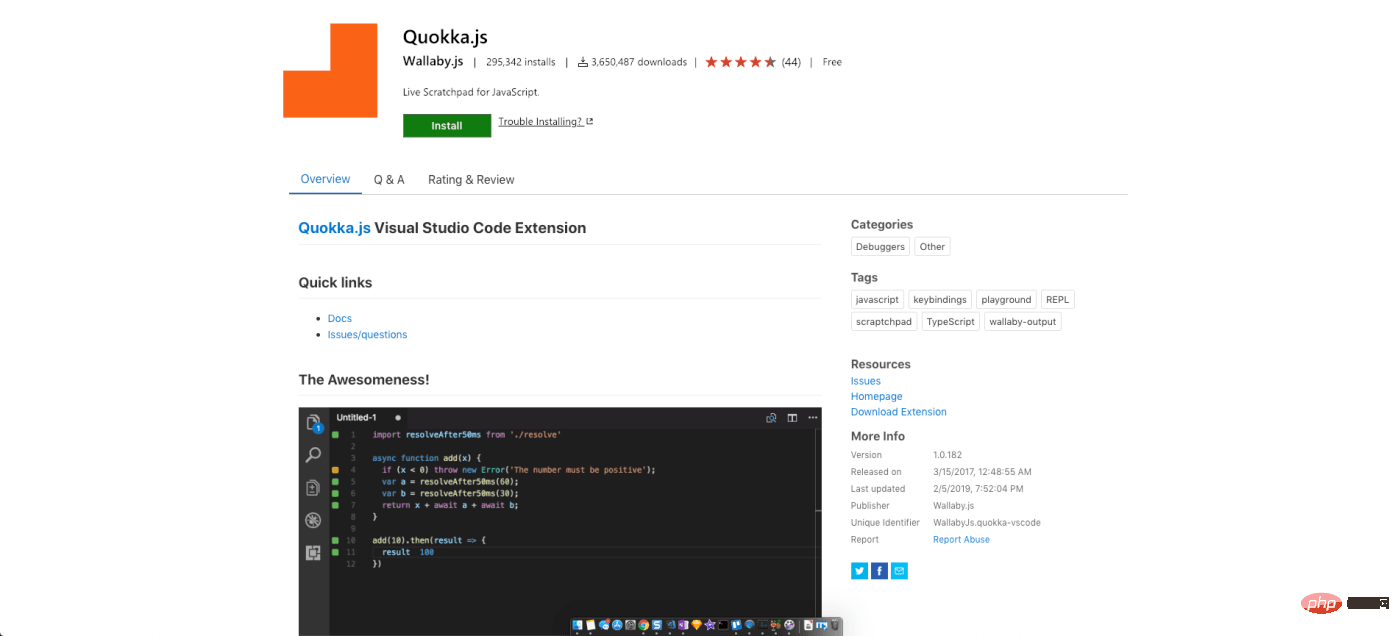Click the release date 3/15/2017, 12:48:55 AM
Image resolution: width=1400 pixels, height=636 pixels.
click(982, 472)
